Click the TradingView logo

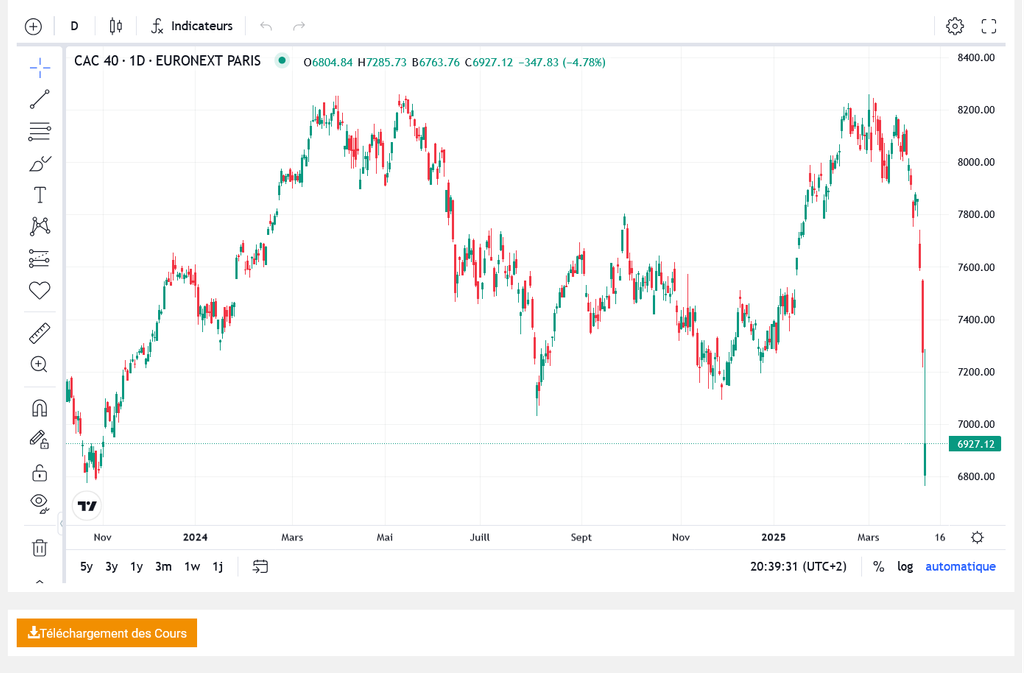[87, 506]
